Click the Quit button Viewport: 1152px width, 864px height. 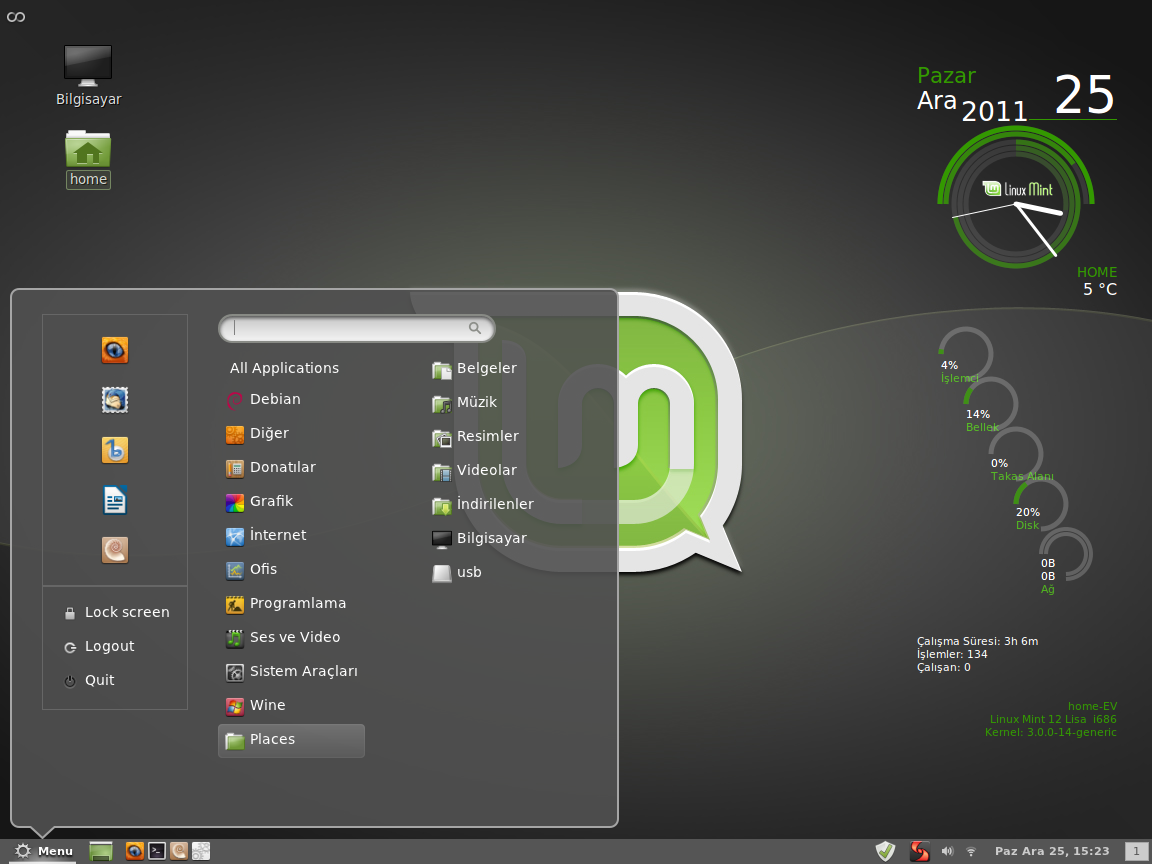(90, 680)
